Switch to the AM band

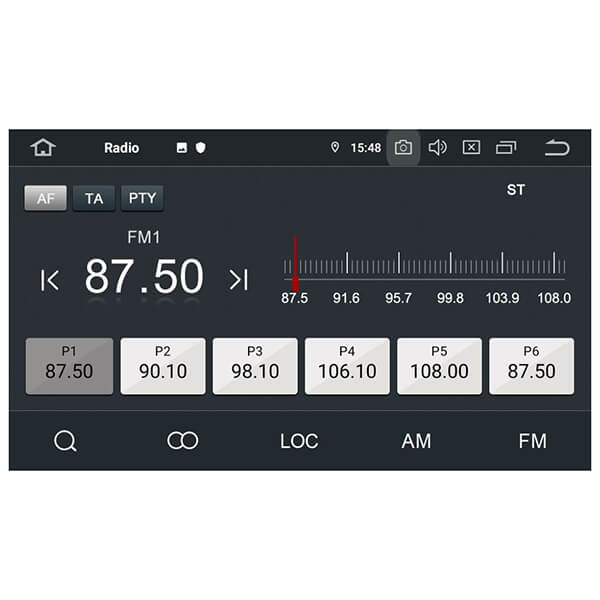416,441
